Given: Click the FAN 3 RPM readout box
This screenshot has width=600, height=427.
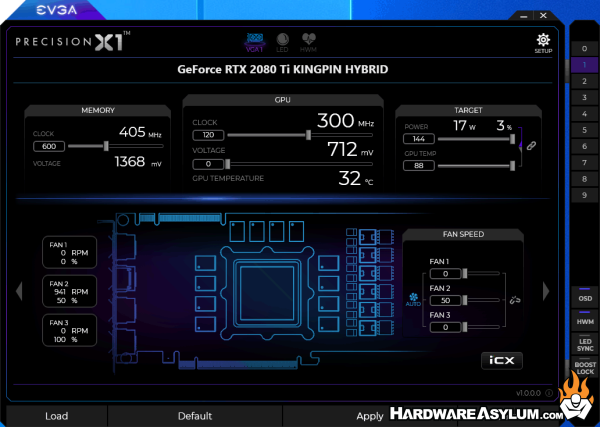Looking at the screenshot, I should pos(69,331).
